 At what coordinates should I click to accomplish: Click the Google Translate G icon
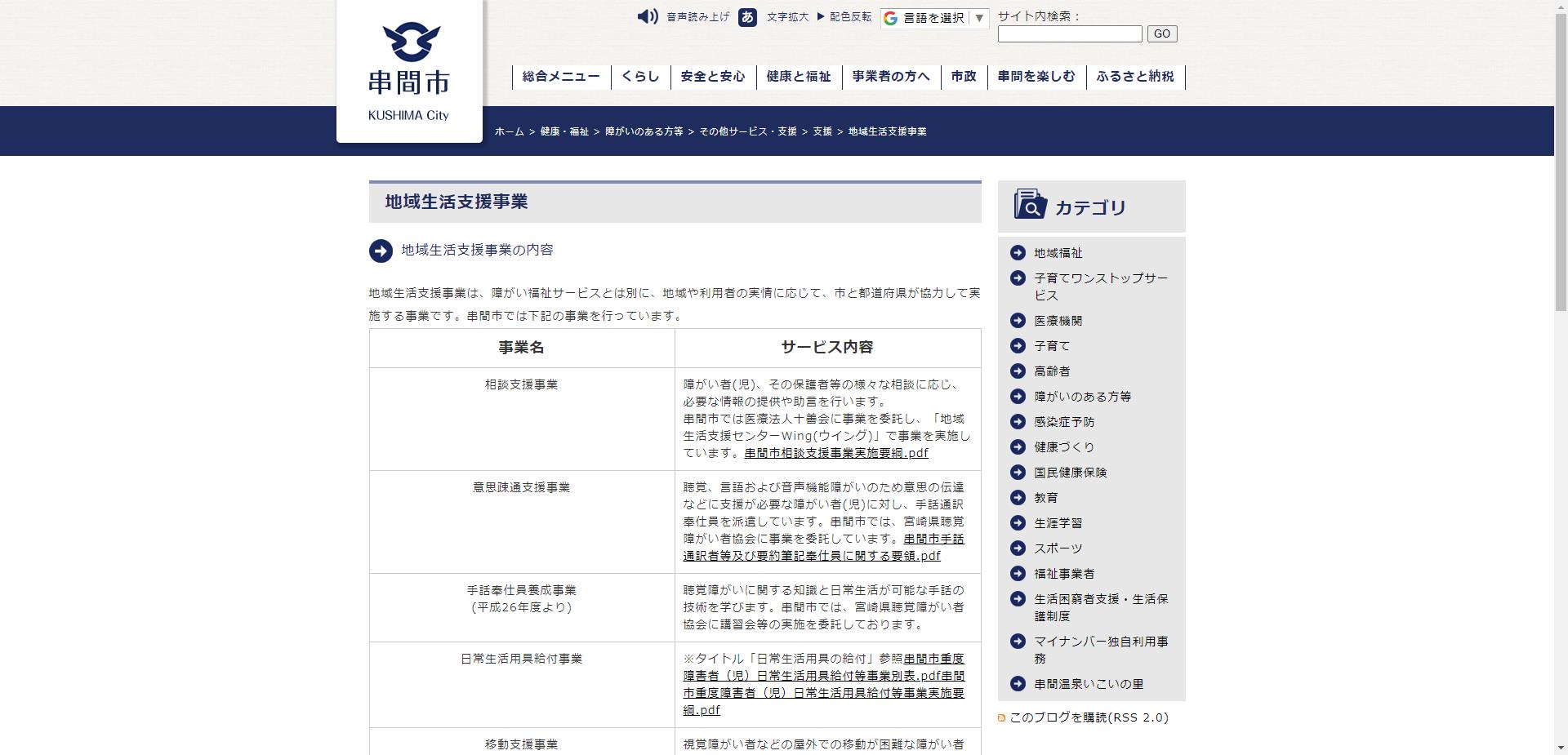(889, 18)
